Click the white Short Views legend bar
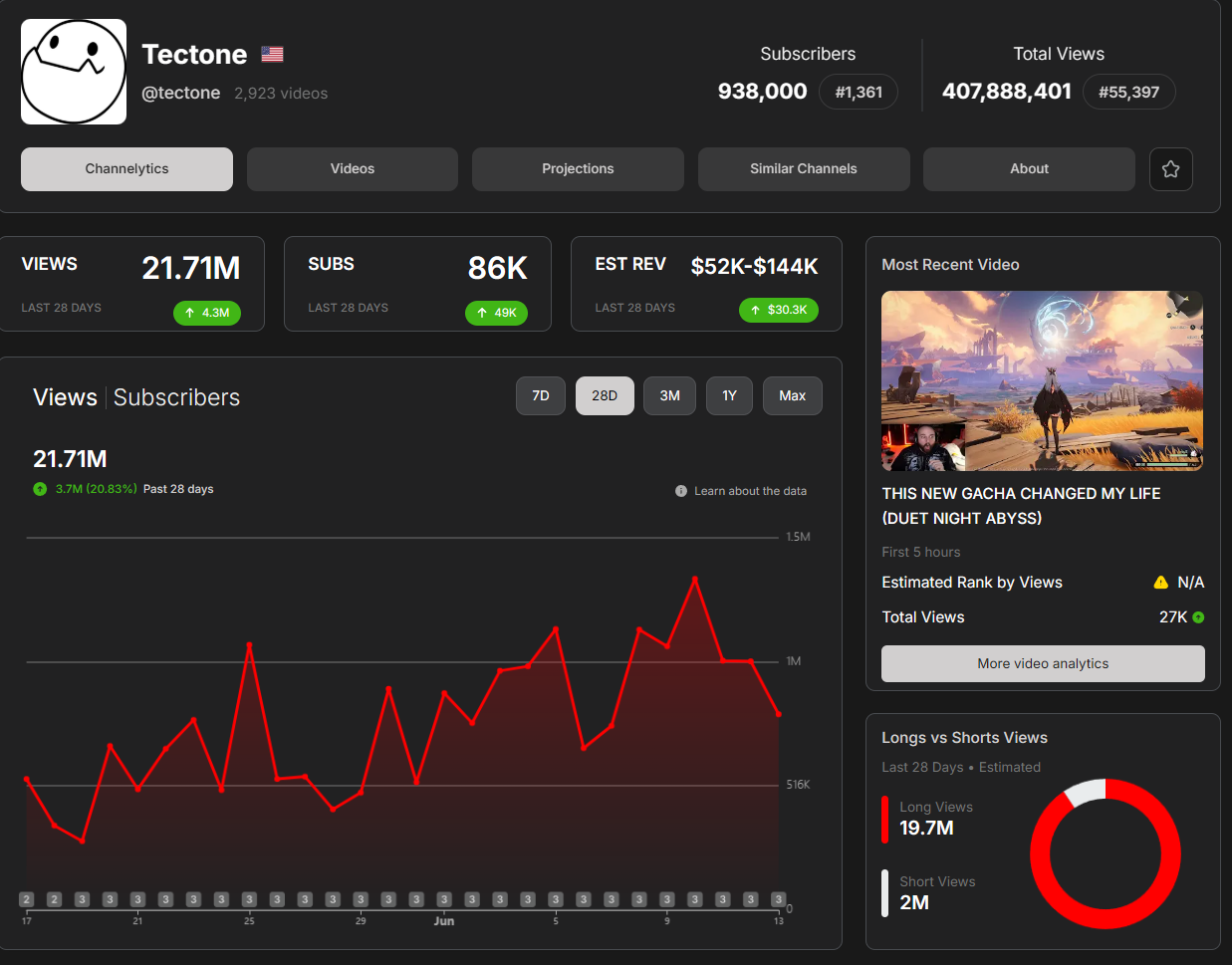This screenshot has width=1232, height=965. pos(884,893)
